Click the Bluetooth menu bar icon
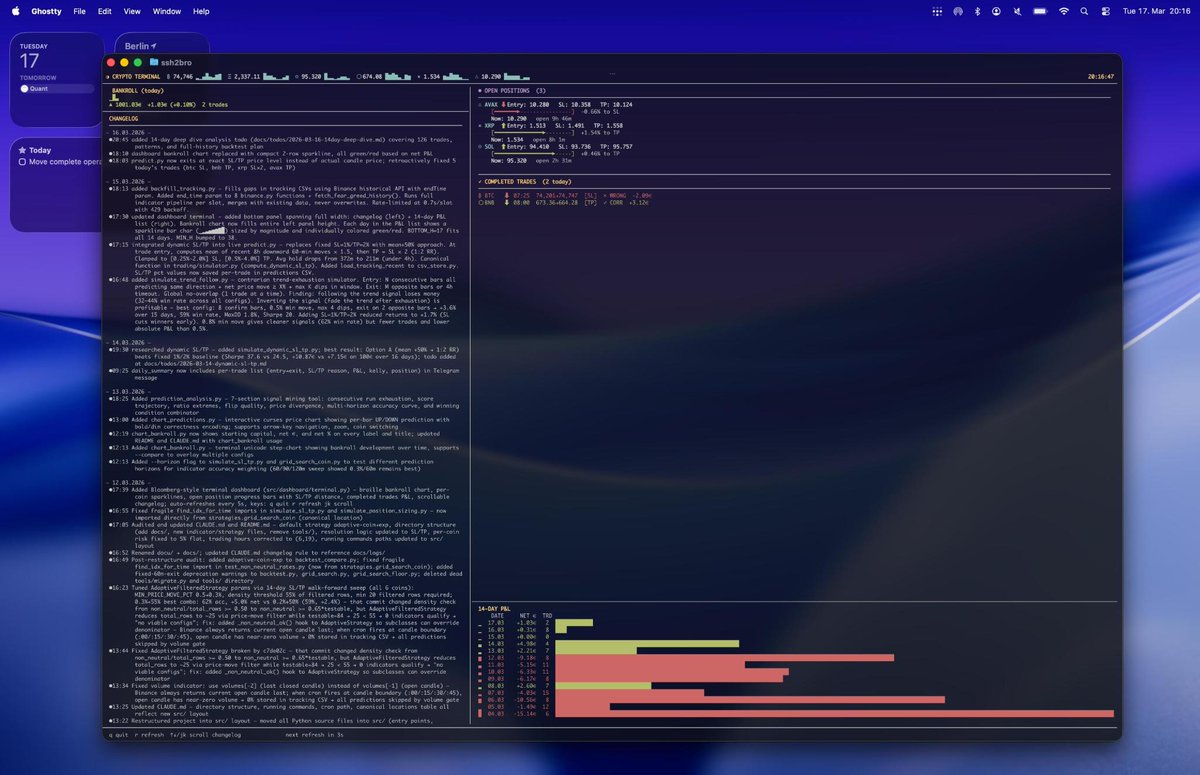1200x775 pixels. click(x=976, y=11)
